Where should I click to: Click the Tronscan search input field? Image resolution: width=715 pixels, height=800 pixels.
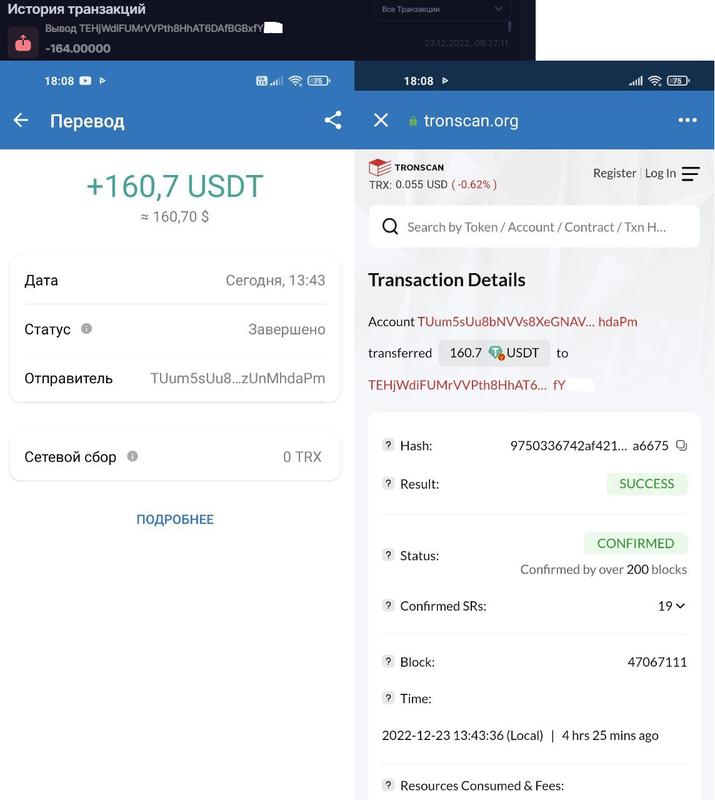click(x=534, y=227)
